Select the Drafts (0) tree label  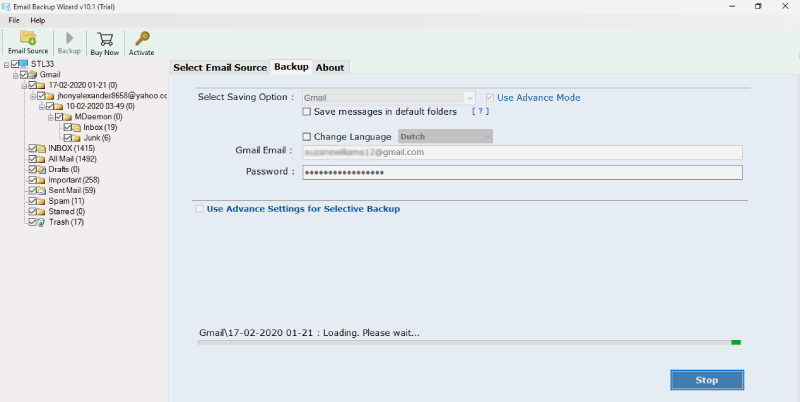[64, 169]
